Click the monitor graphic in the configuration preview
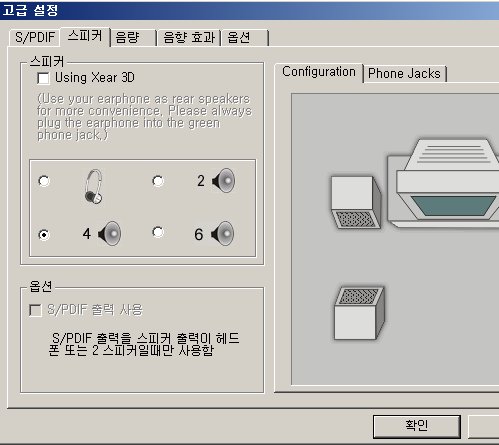The height and width of the screenshot is (445, 499). (x=443, y=183)
